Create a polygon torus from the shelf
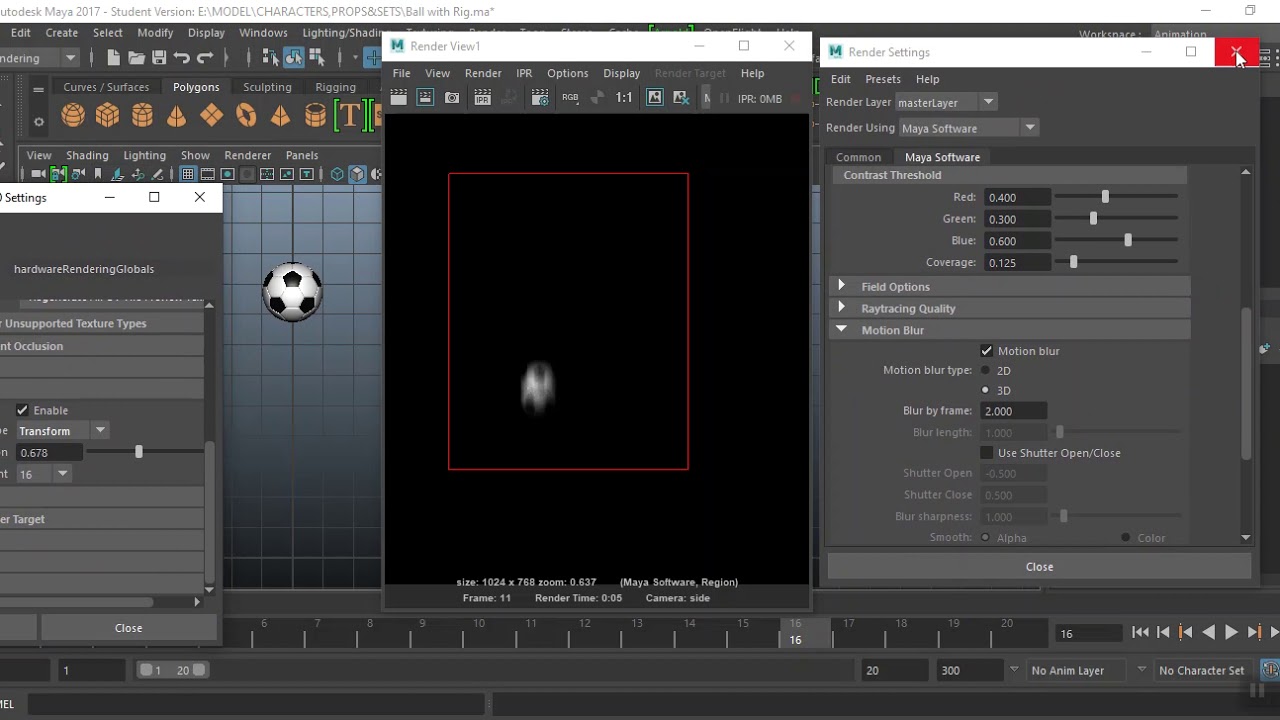 coord(246,116)
